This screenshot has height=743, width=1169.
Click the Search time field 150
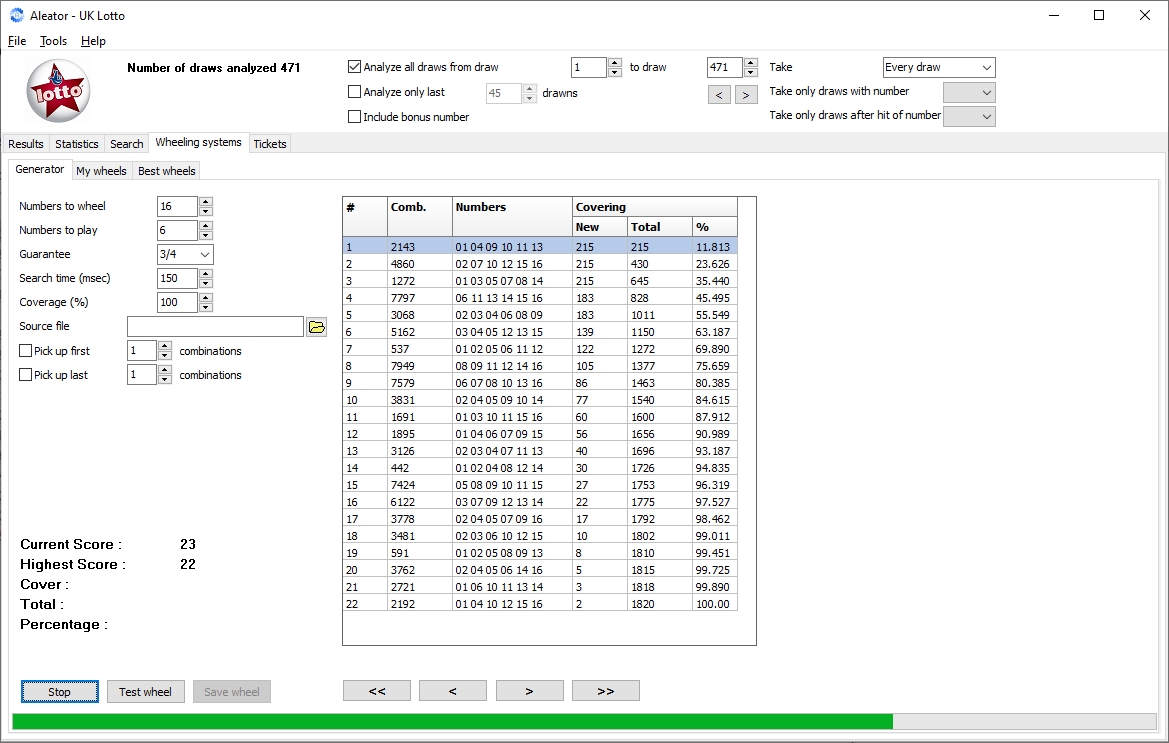click(x=177, y=278)
